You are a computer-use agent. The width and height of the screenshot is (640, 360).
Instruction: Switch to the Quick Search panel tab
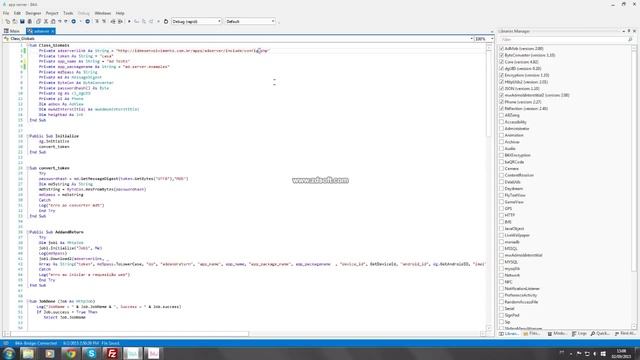[x=600, y=334]
